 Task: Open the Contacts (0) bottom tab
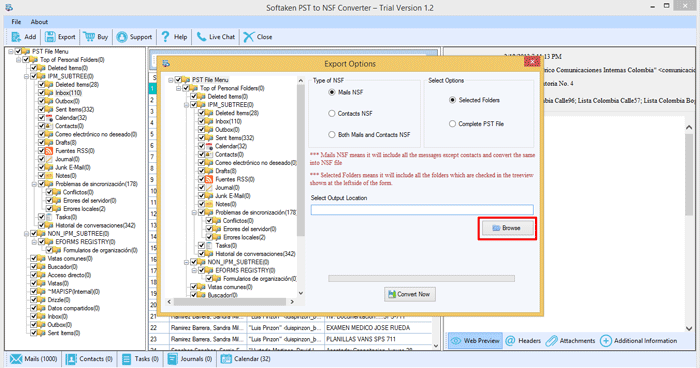89,359
